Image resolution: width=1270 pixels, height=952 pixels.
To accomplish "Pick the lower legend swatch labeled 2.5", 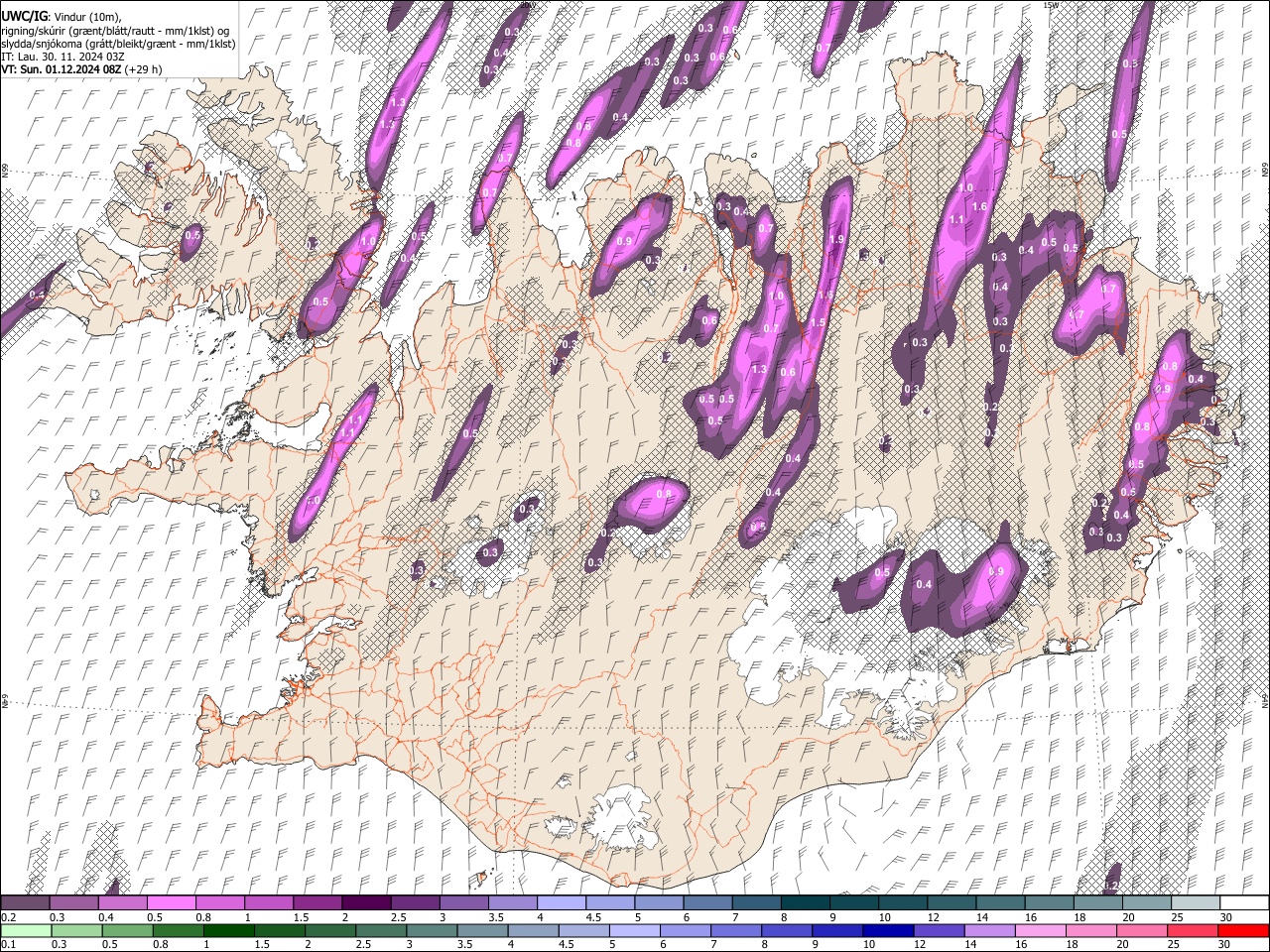I will click(x=381, y=930).
